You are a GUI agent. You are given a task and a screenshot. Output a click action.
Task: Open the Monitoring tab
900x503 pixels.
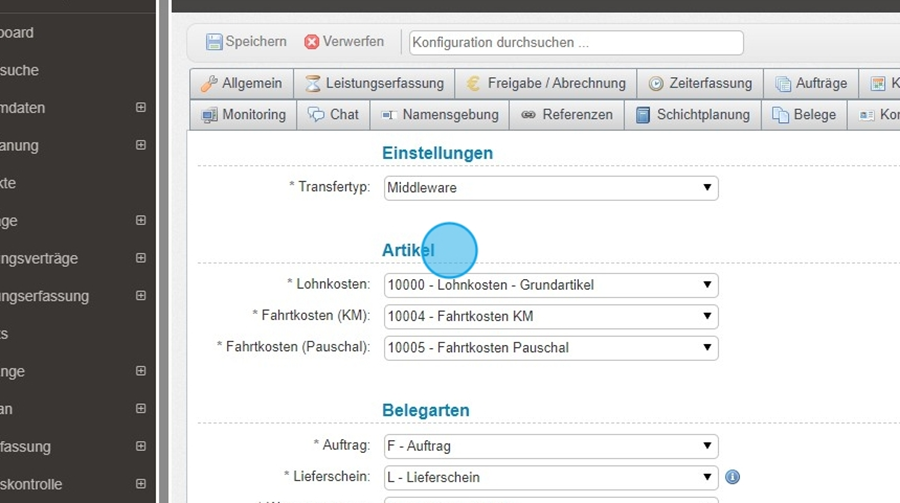tap(243, 115)
